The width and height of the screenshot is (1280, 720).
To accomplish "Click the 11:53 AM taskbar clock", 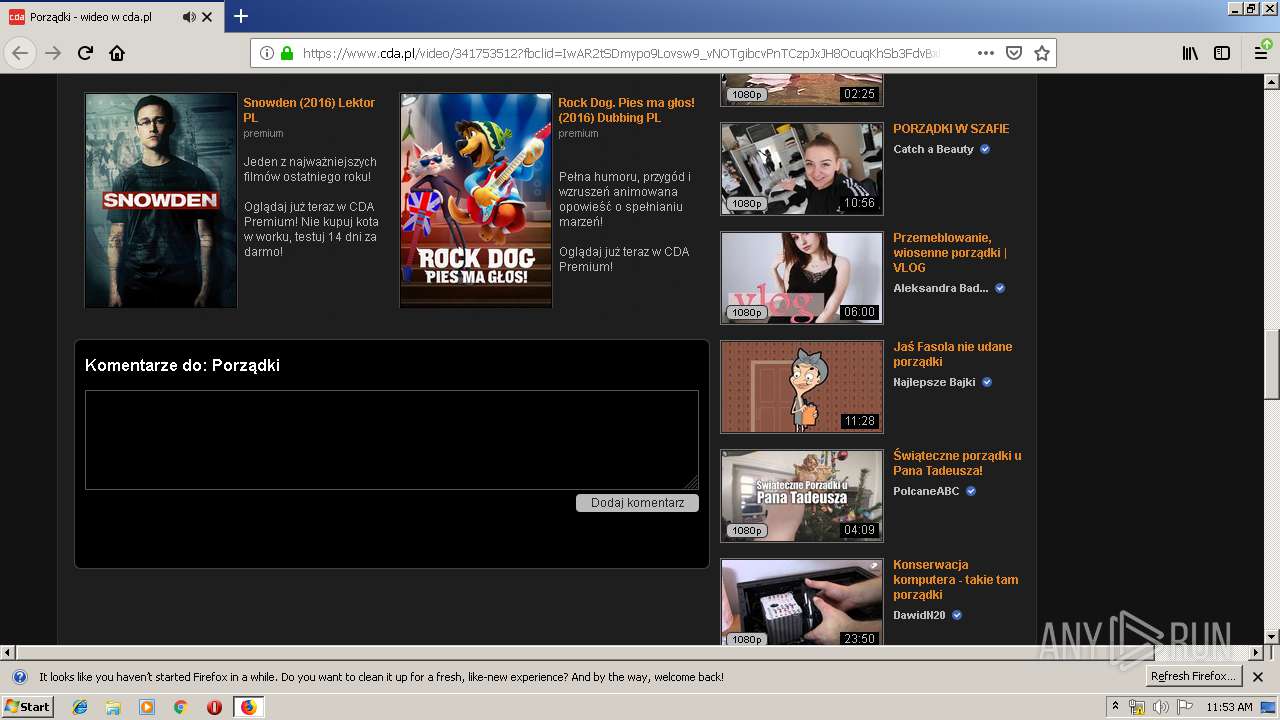I will pos(1229,707).
